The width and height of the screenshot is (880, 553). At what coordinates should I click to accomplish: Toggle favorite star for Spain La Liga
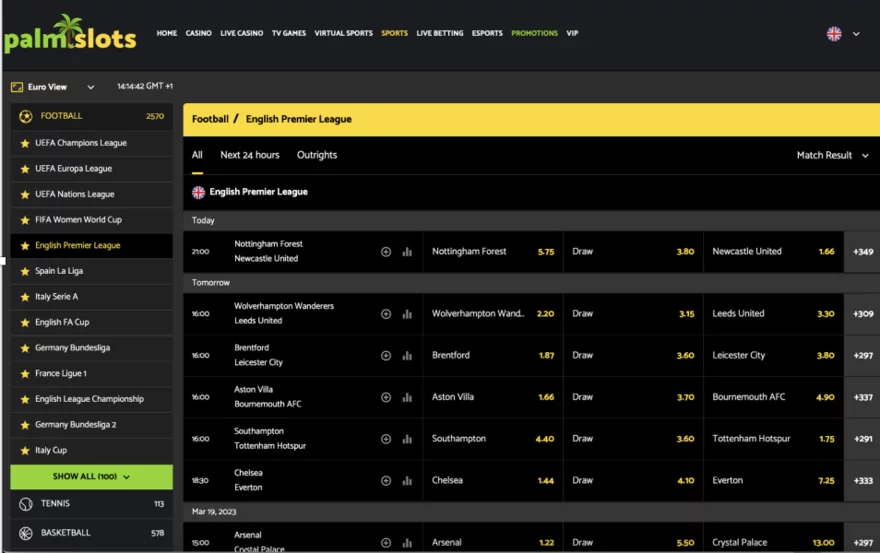pos(25,271)
